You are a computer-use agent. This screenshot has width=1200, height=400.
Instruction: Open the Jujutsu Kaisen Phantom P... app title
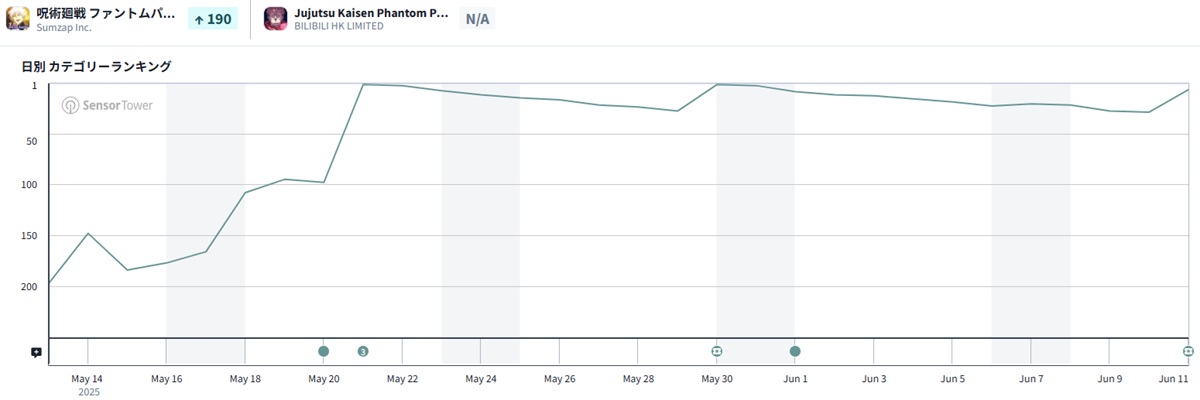point(371,13)
